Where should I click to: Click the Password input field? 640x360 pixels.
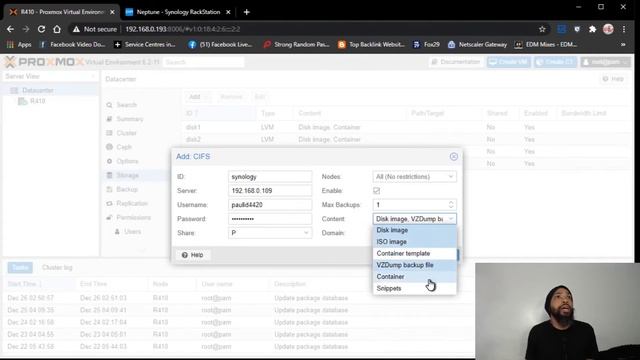point(270,219)
